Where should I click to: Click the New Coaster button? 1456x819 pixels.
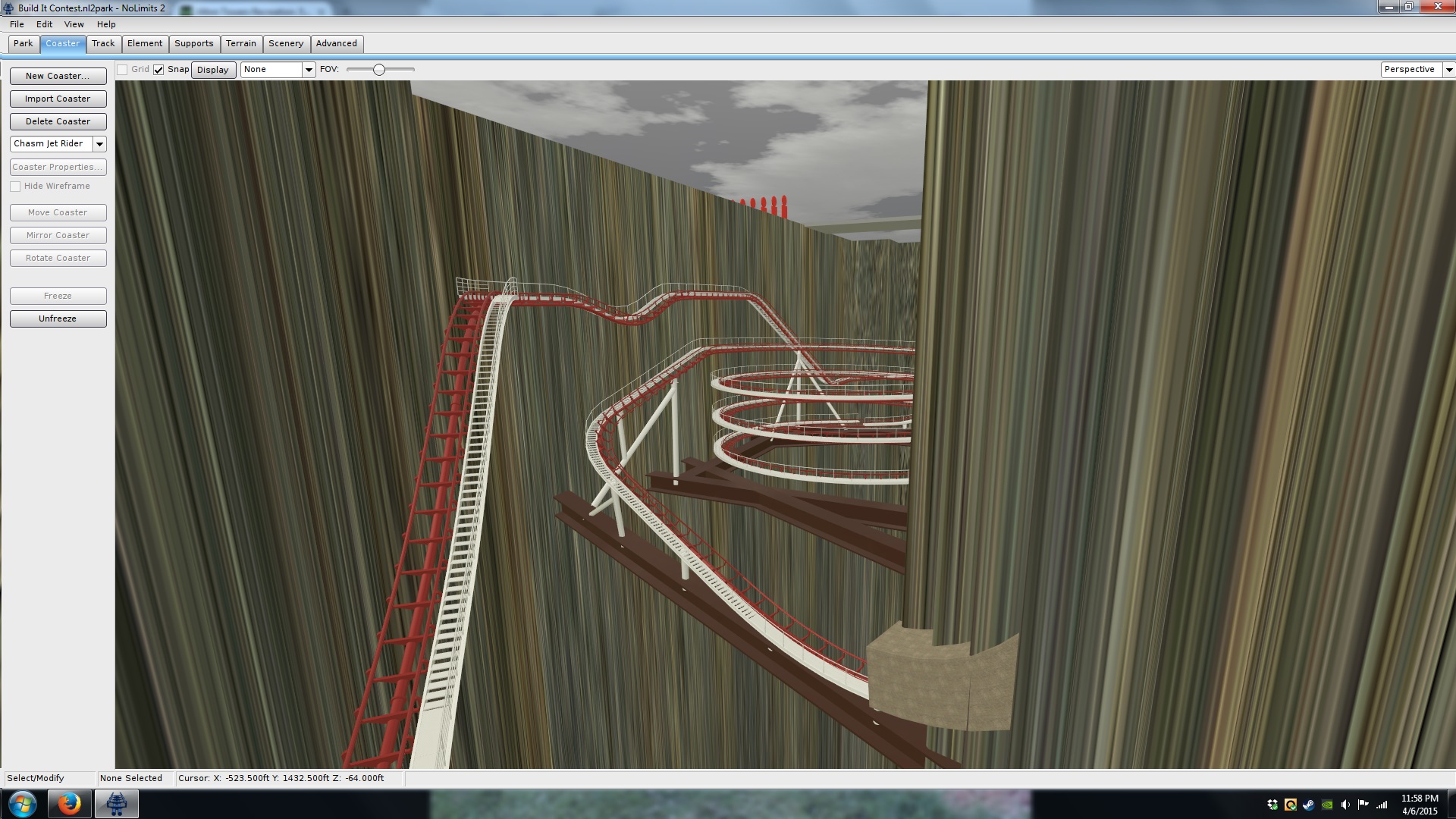point(58,76)
